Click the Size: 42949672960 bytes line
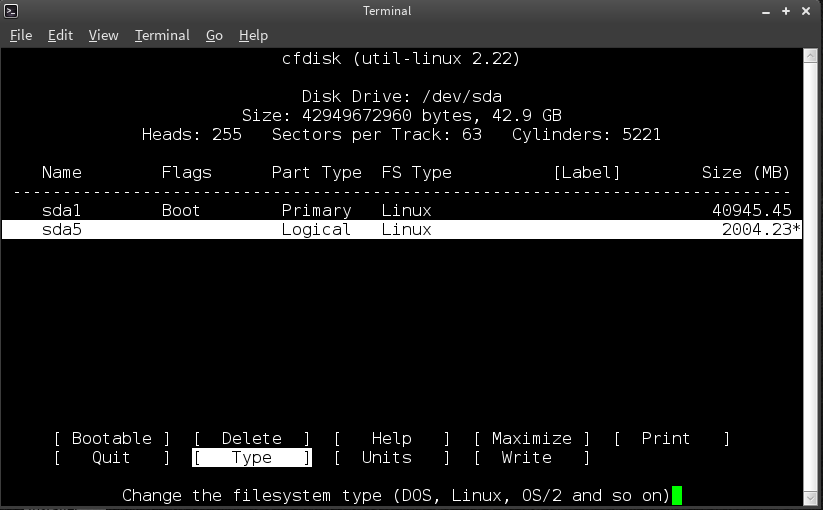 point(402,115)
